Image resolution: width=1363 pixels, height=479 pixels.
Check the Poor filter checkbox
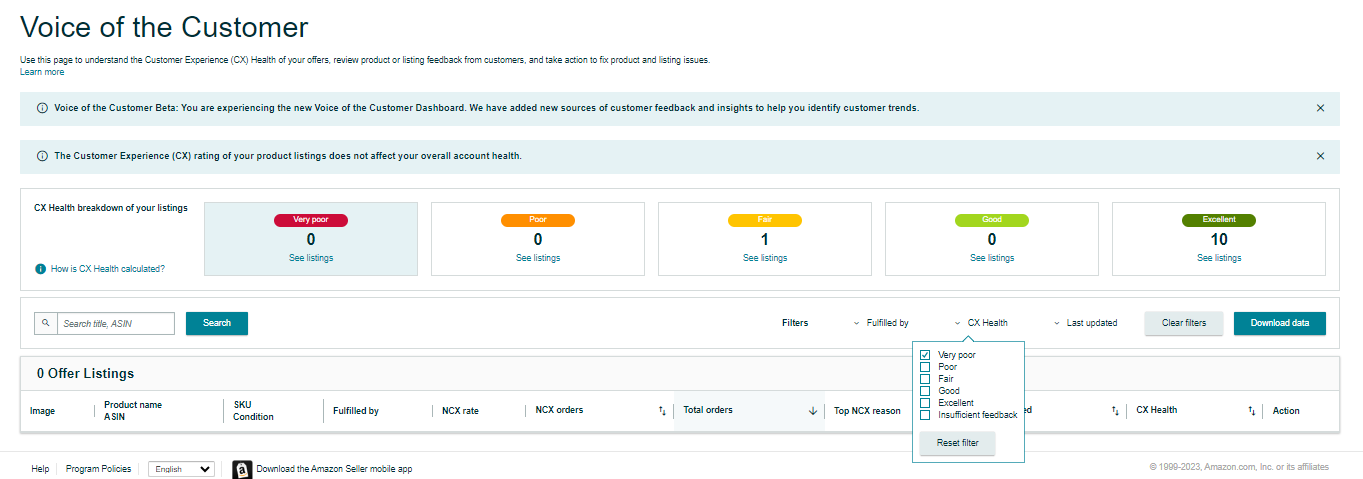pos(925,367)
